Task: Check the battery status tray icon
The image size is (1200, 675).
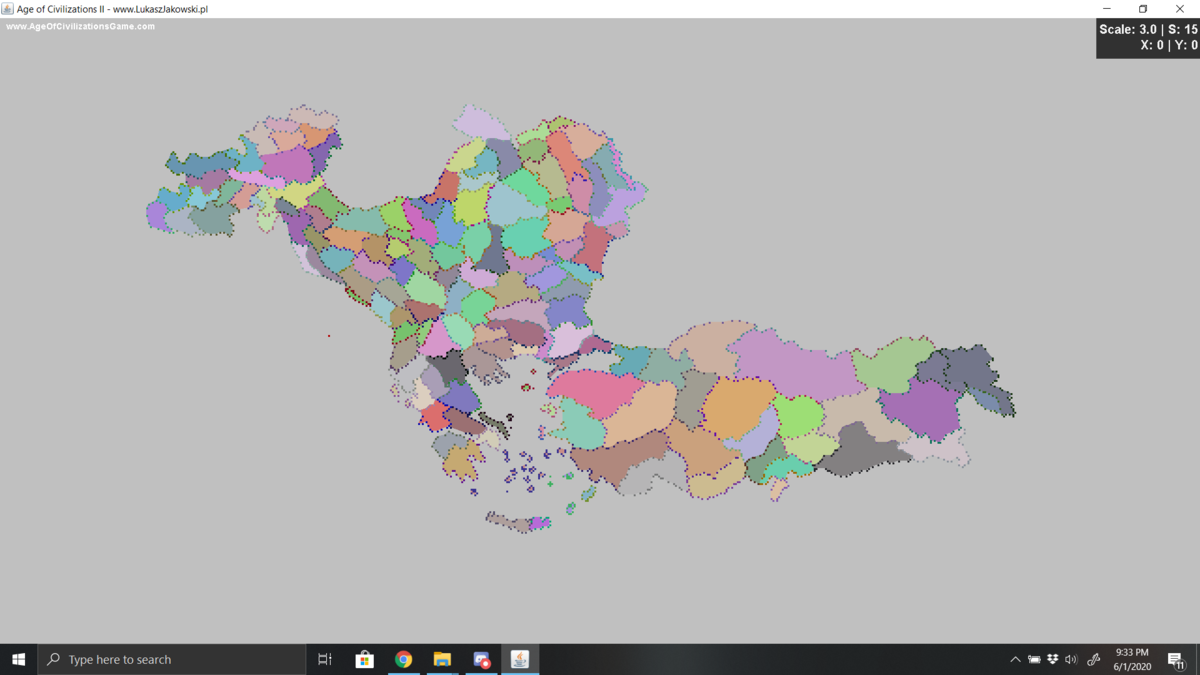Action: (1034, 659)
